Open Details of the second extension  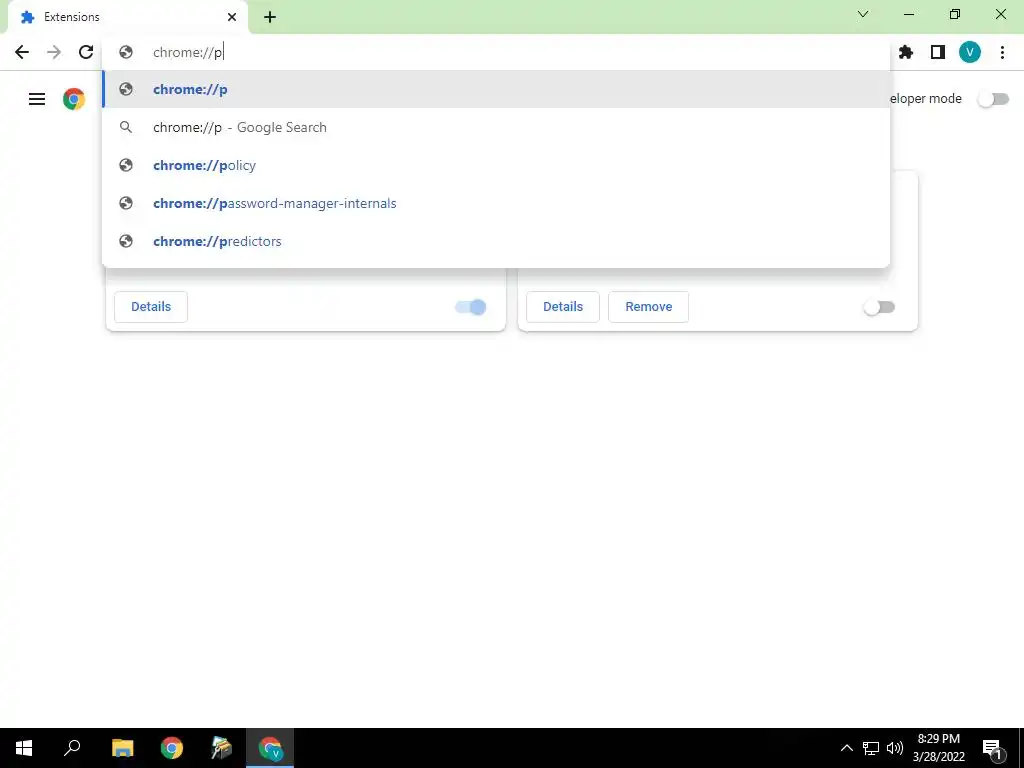point(563,307)
